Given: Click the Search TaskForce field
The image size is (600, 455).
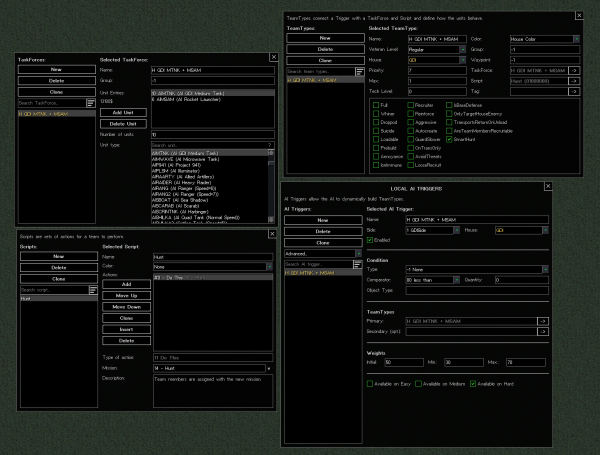Looking at the screenshot, I should point(52,103).
